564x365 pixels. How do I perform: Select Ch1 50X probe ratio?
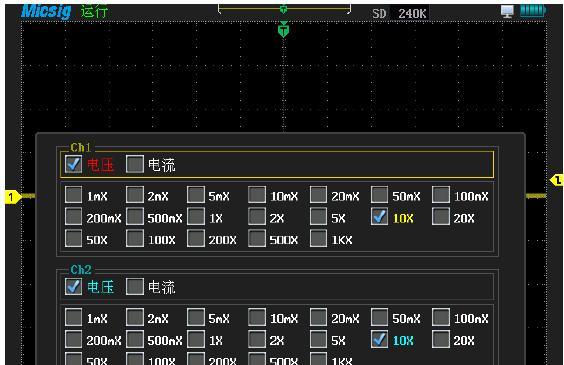click(x=74, y=238)
